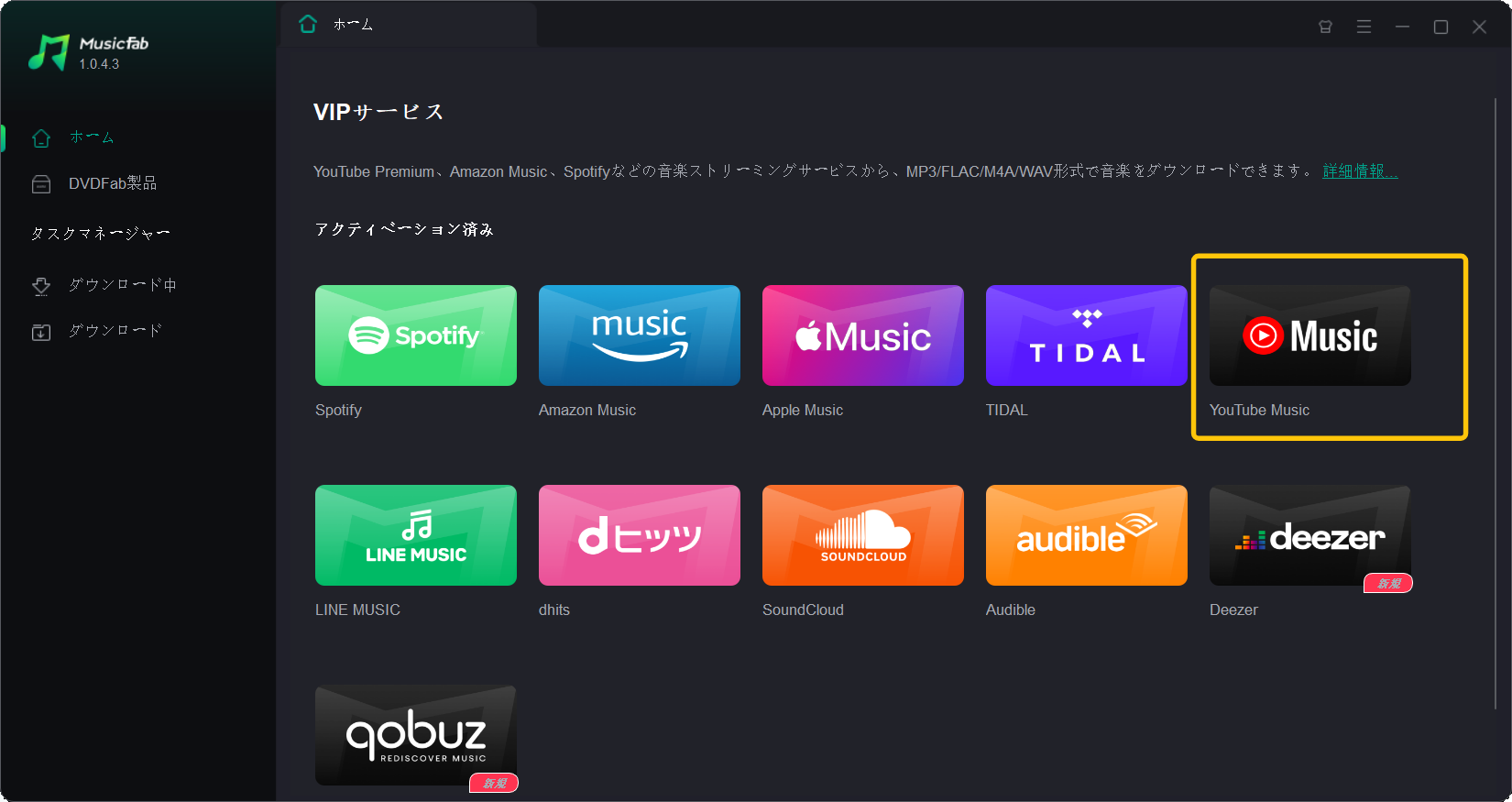Go to ホーム in the sidebar
Image resolution: width=1512 pixels, height=802 pixels.
coord(92,137)
